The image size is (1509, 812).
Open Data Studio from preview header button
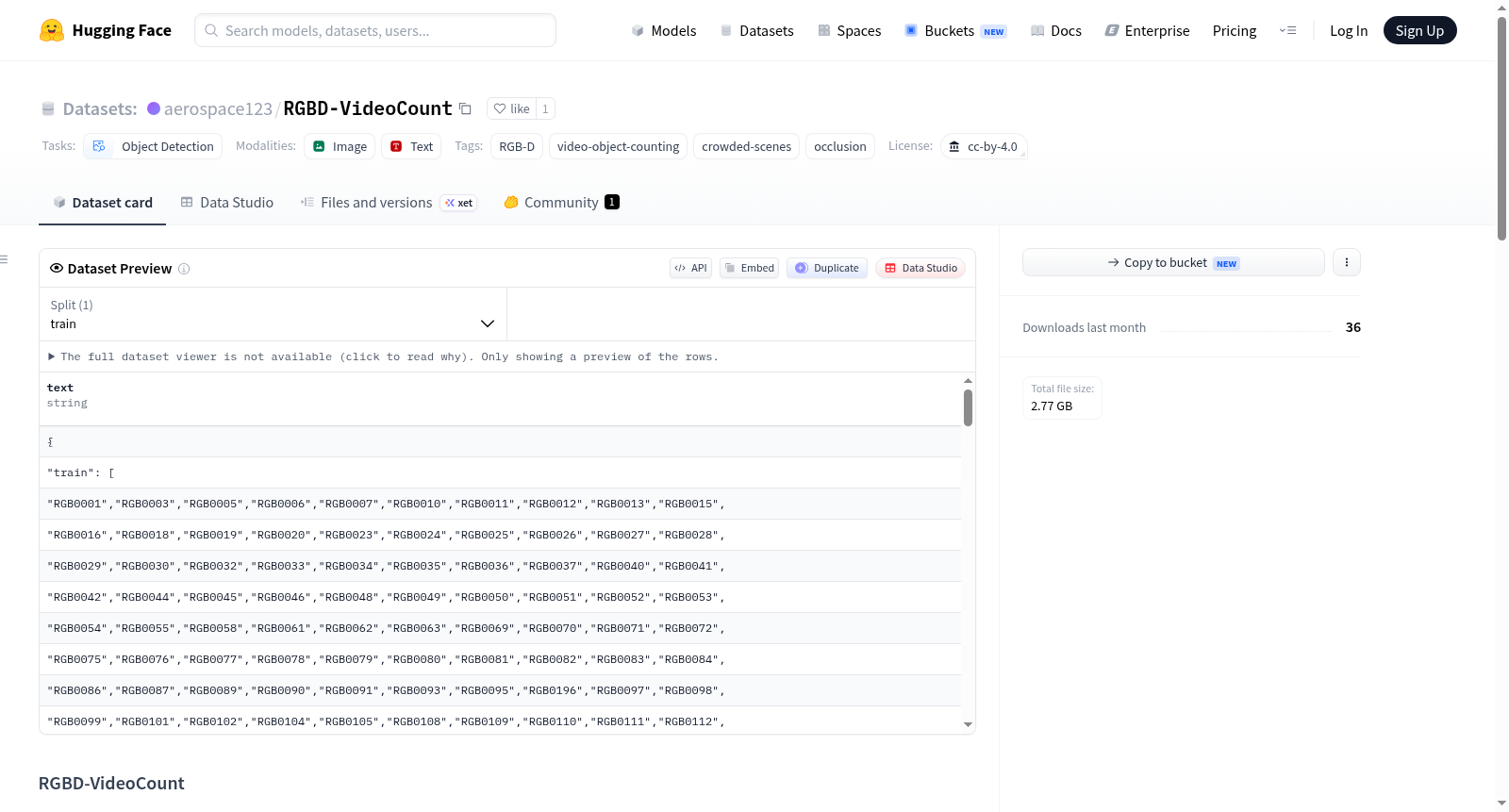click(920, 268)
